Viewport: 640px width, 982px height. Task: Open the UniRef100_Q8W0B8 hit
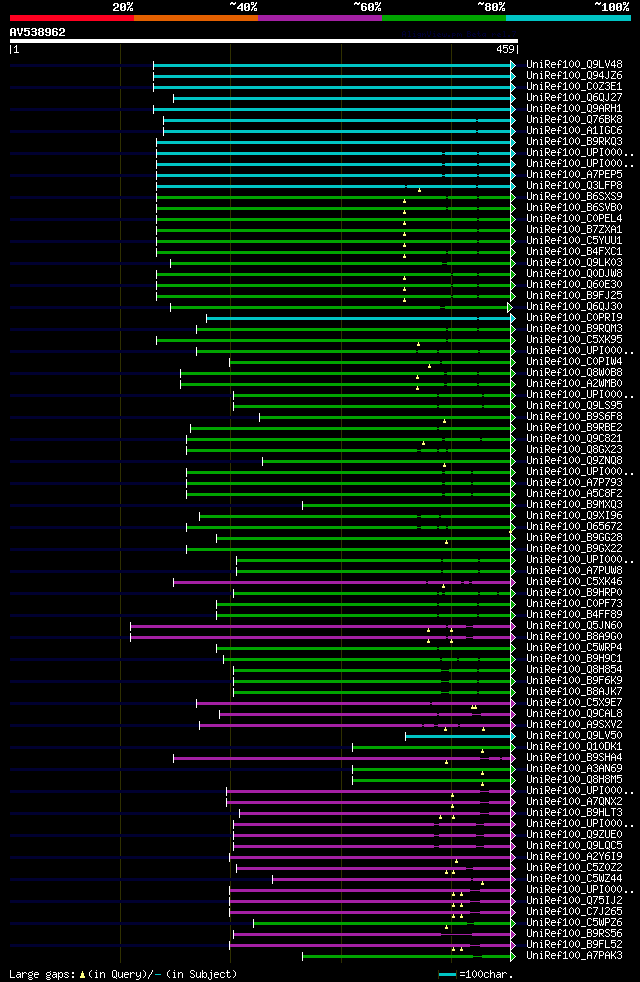574,373
